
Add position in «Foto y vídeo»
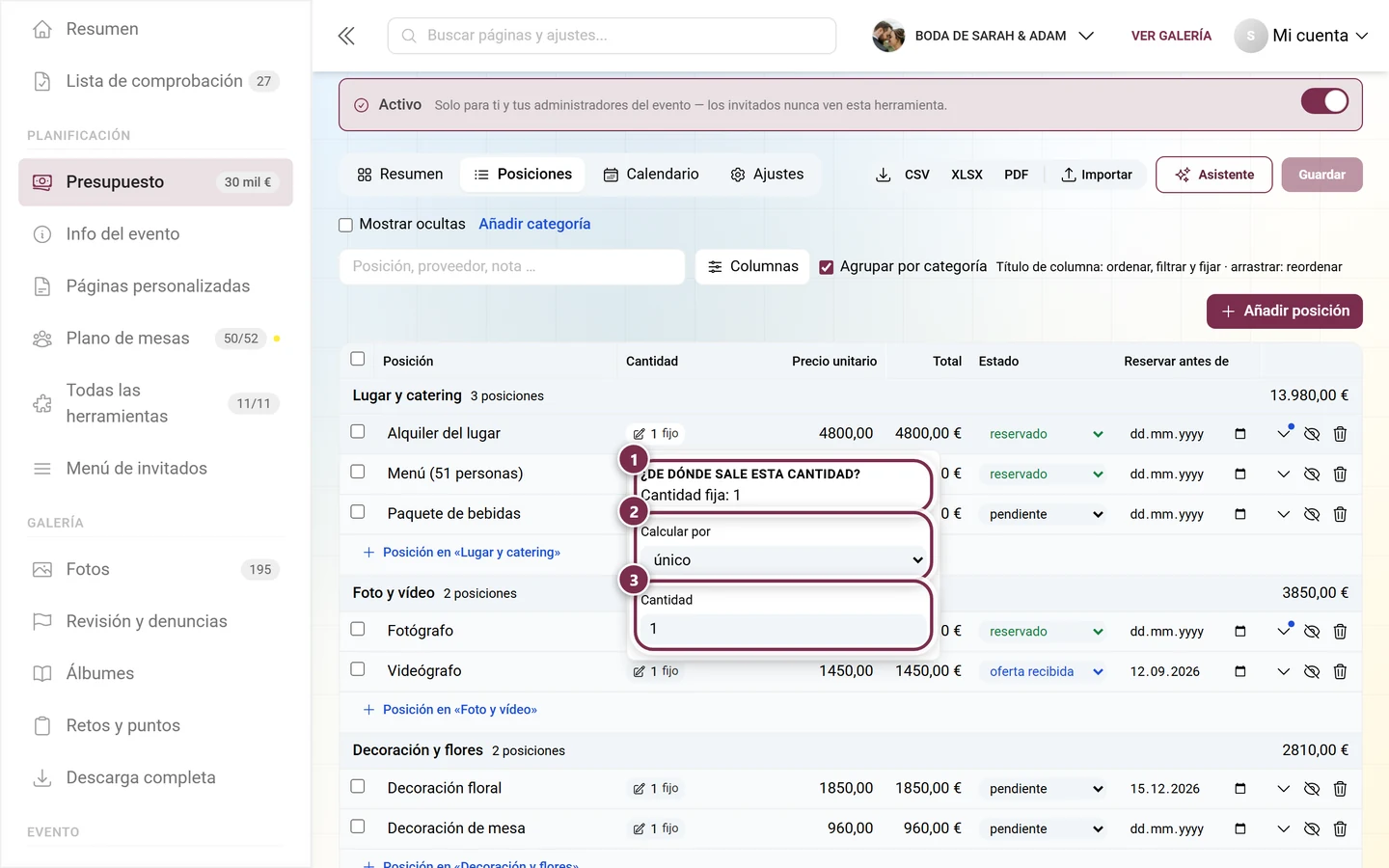click(x=449, y=710)
